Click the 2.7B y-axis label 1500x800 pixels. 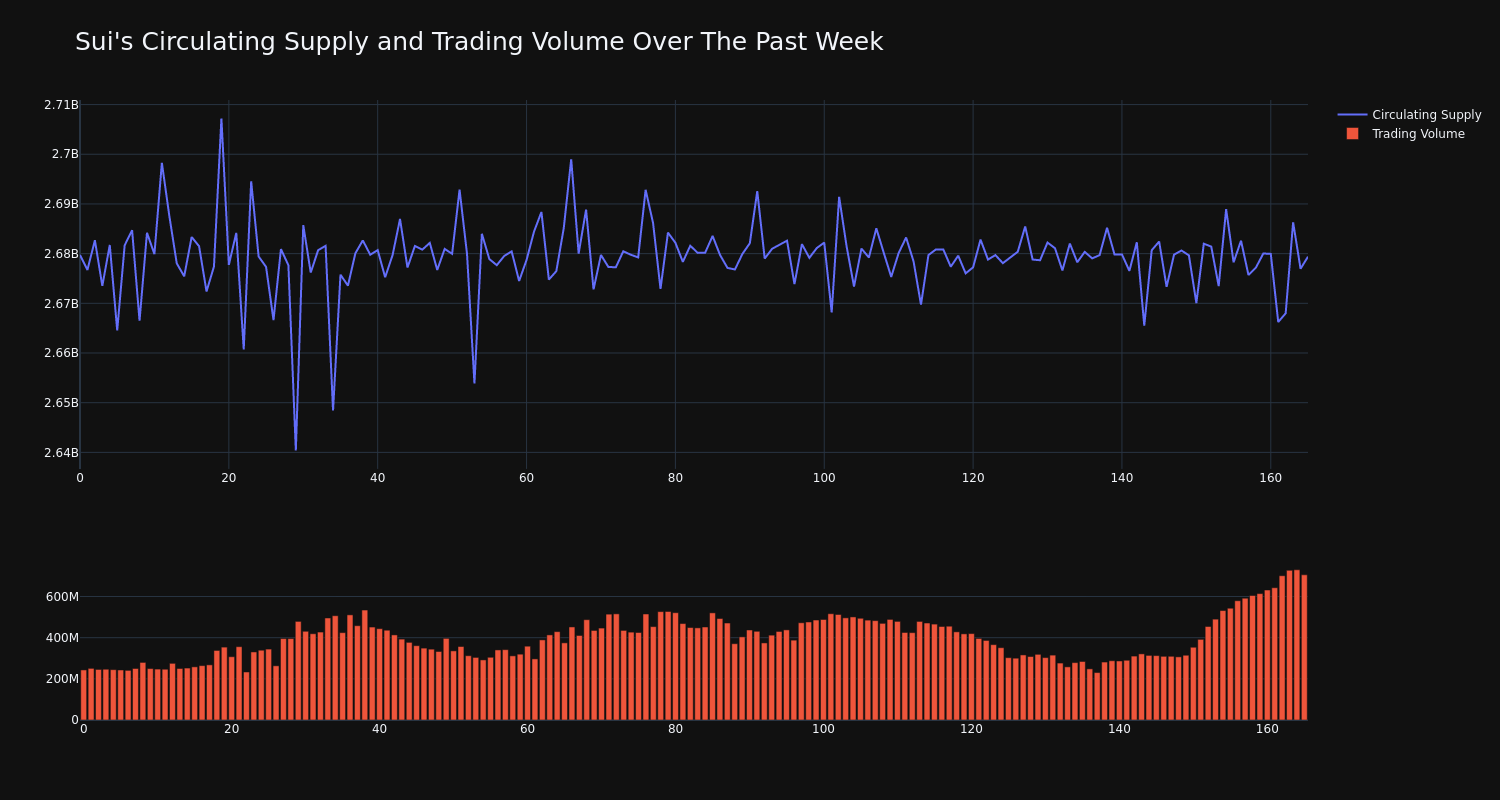(65, 154)
